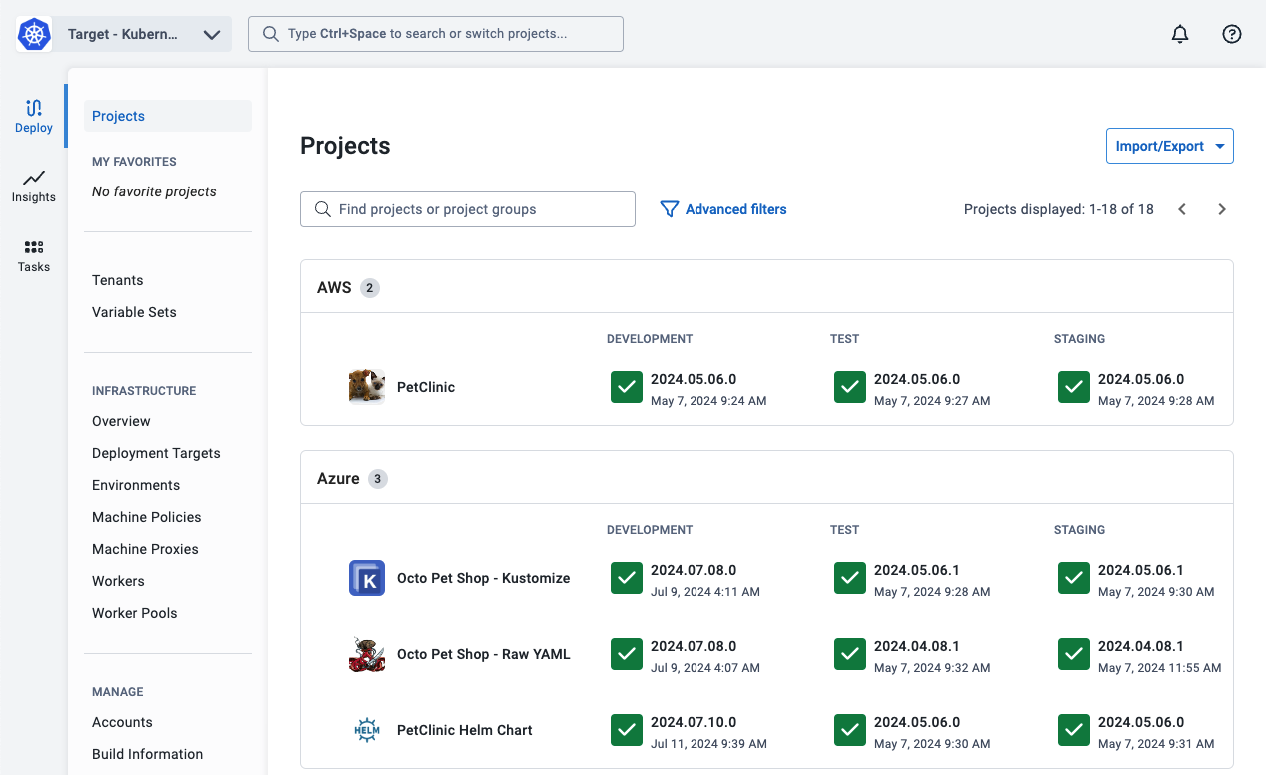Image resolution: width=1266 pixels, height=775 pixels.
Task: Click the AWS group count badge
Action: click(x=370, y=288)
